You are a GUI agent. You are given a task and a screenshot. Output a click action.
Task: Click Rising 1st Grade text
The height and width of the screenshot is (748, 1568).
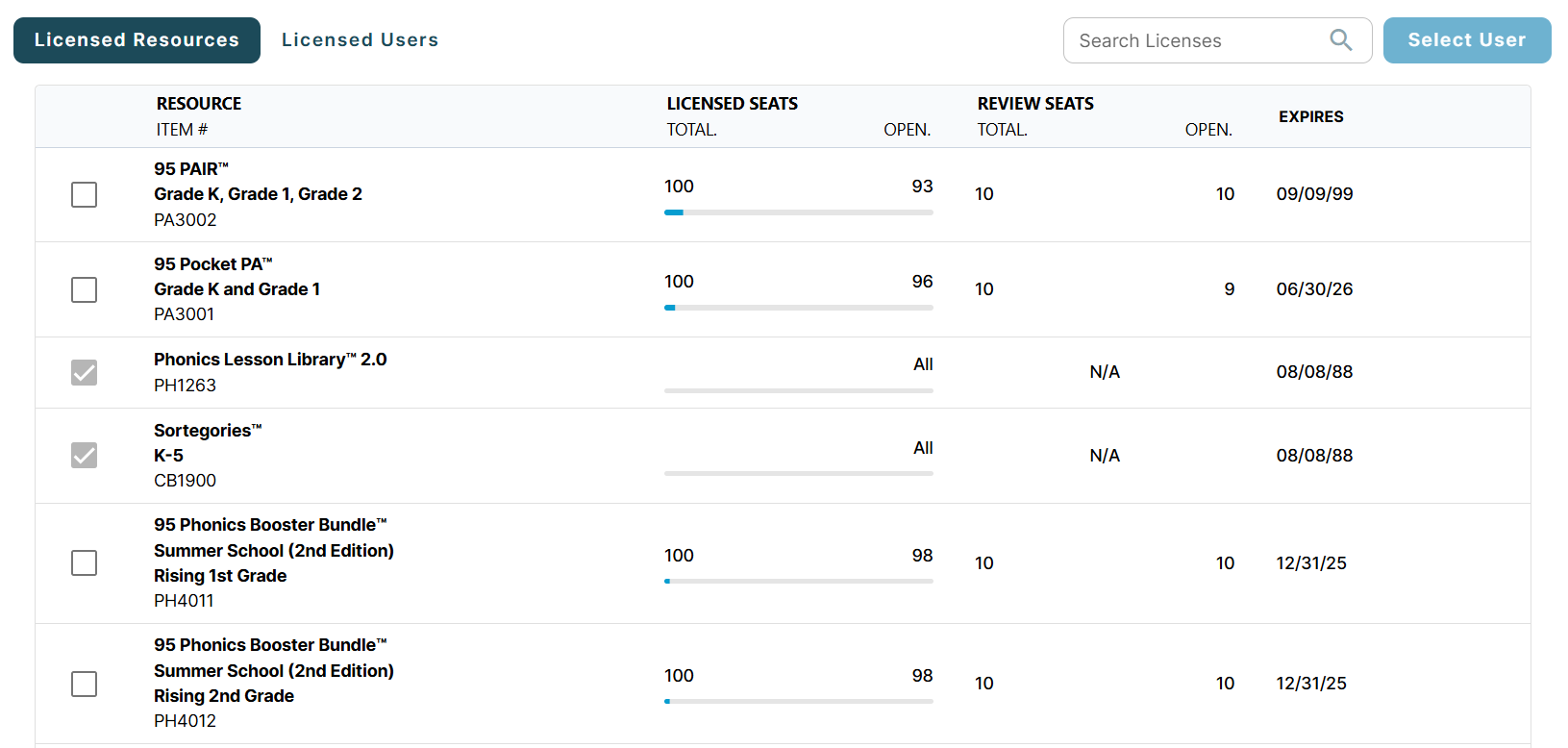click(x=220, y=576)
